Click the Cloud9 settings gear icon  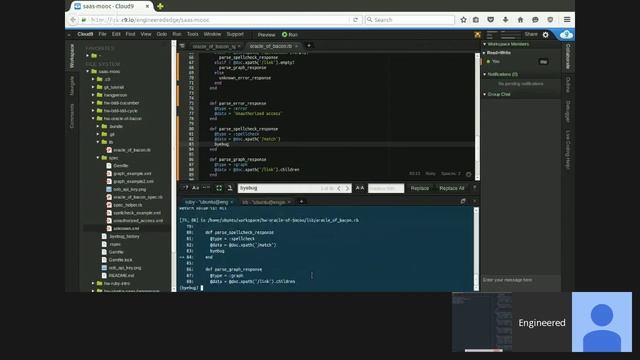pos(546,35)
